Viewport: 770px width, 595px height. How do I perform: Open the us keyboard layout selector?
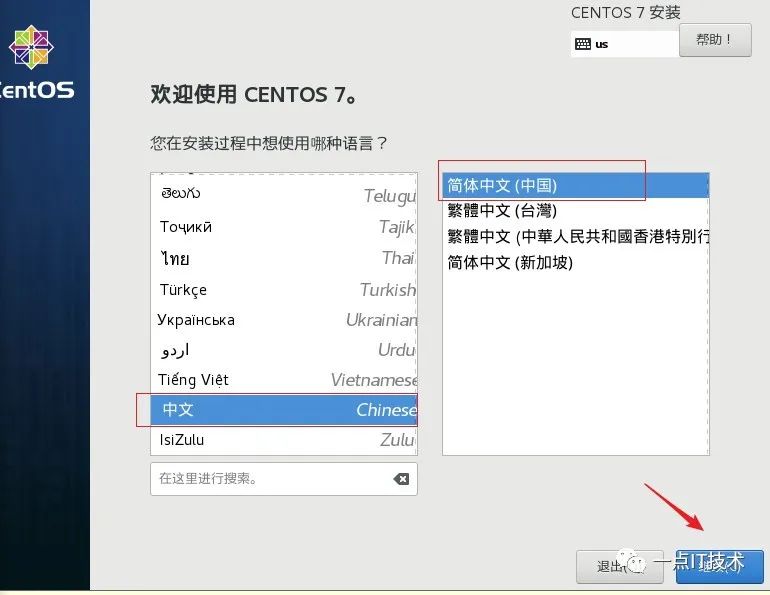pos(625,44)
